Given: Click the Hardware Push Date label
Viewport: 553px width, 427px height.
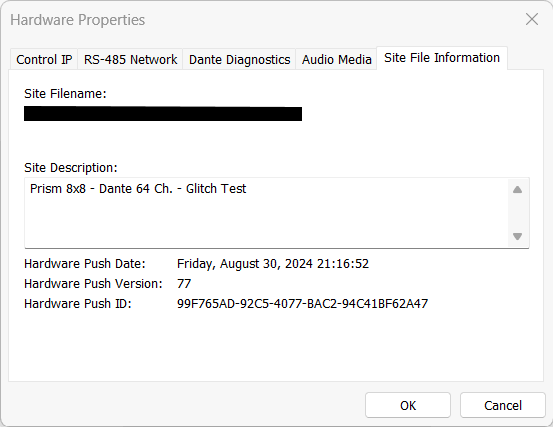Looking at the screenshot, I should click(85, 264).
